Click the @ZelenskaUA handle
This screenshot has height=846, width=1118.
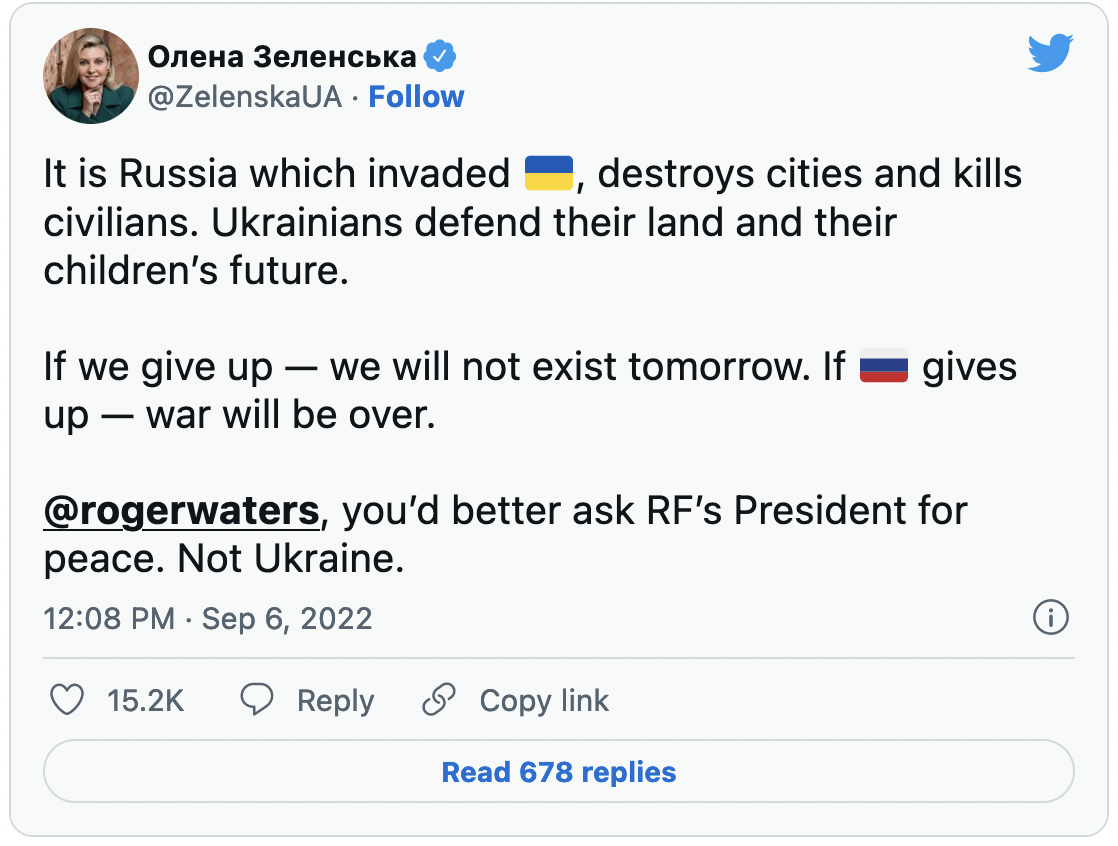[245, 97]
